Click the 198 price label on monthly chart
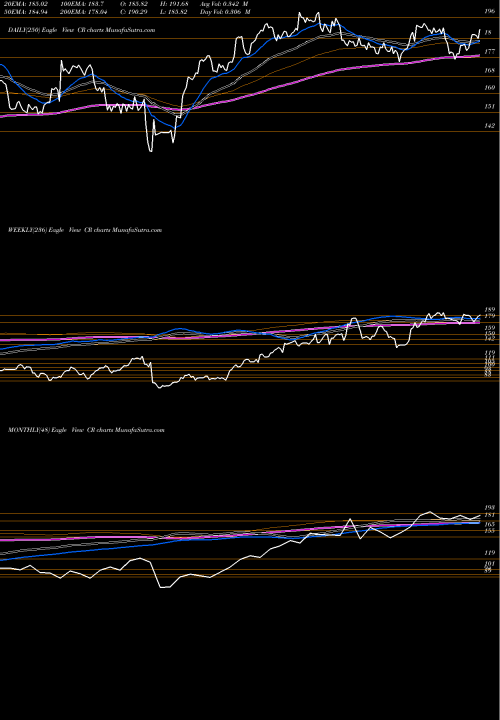500x720 pixels. (489, 508)
